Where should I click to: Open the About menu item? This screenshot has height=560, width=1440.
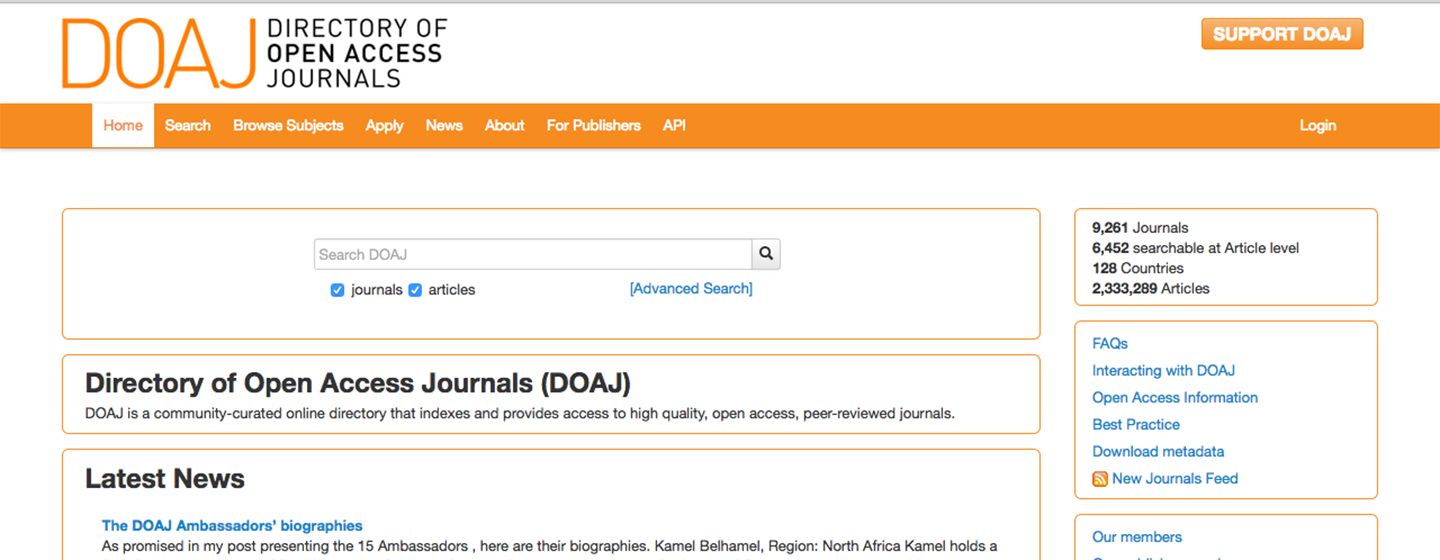pyautogui.click(x=504, y=125)
